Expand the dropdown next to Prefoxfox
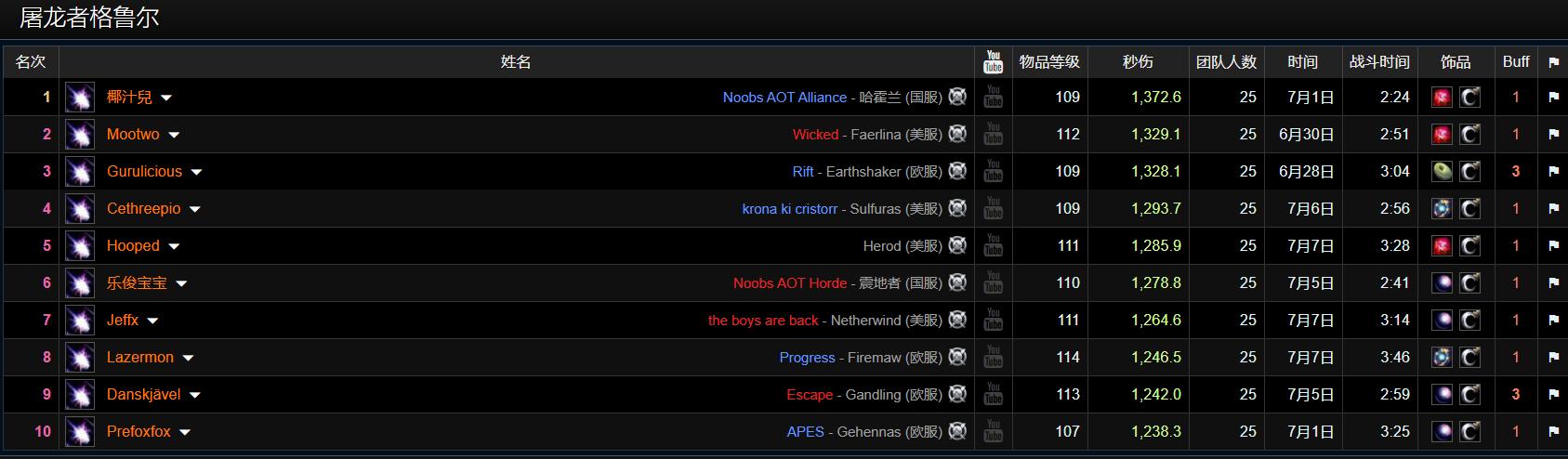The image size is (1568, 459). (185, 432)
